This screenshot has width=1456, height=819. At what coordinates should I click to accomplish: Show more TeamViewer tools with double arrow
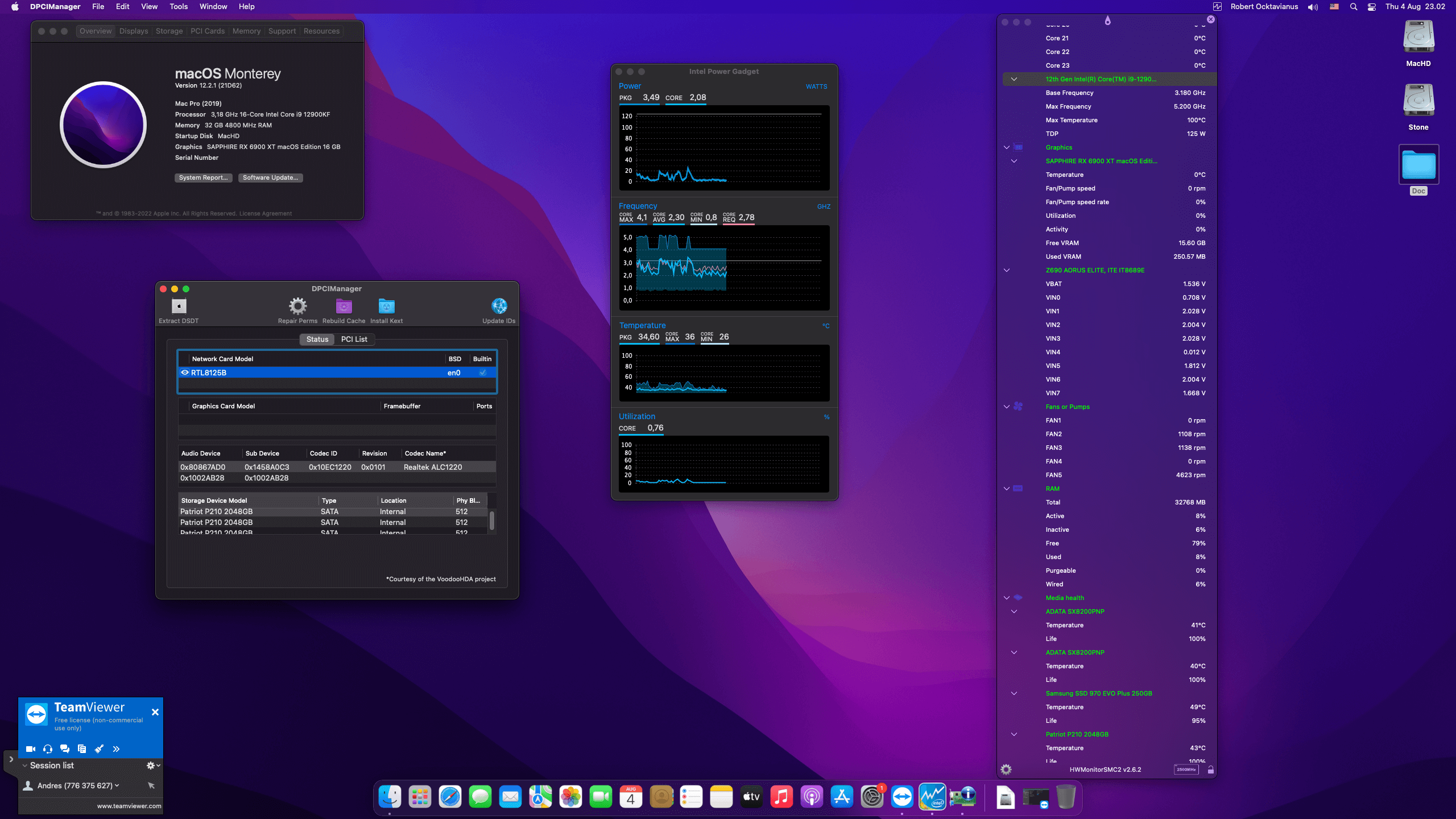click(116, 749)
